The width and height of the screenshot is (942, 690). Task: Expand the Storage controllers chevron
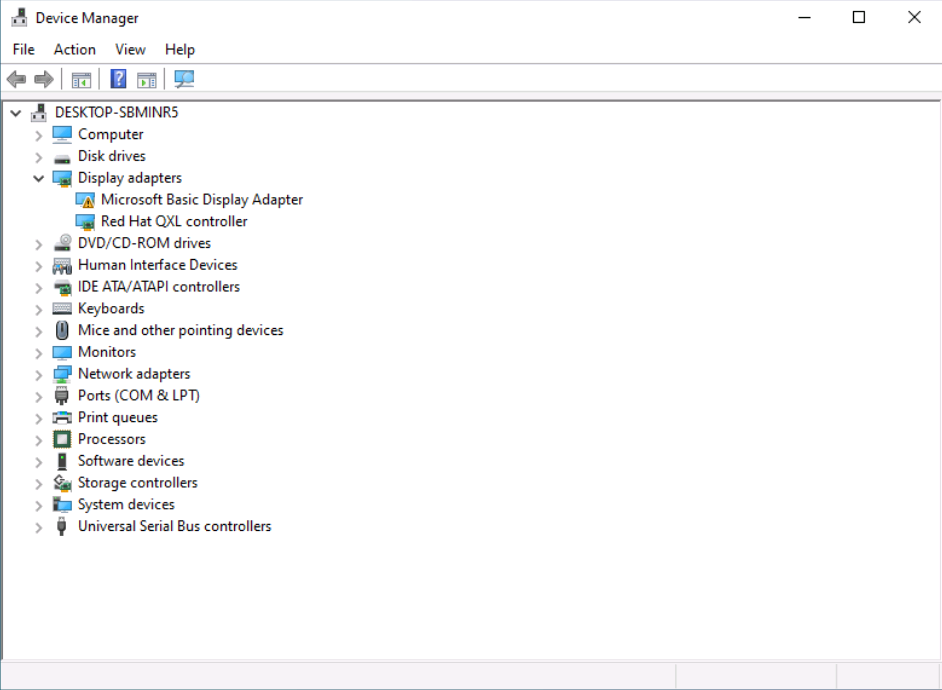pos(38,484)
